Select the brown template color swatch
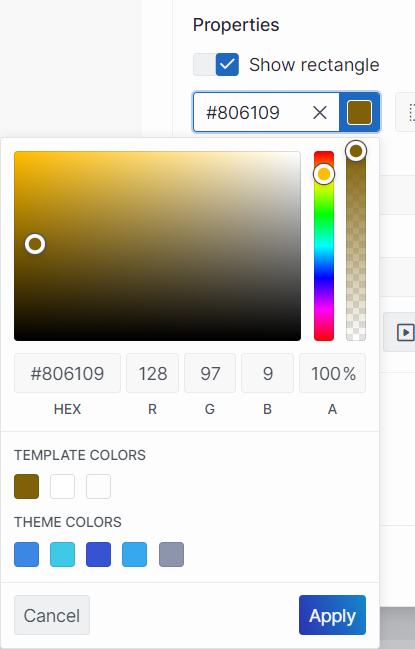The width and height of the screenshot is (415, 649). 26,486
